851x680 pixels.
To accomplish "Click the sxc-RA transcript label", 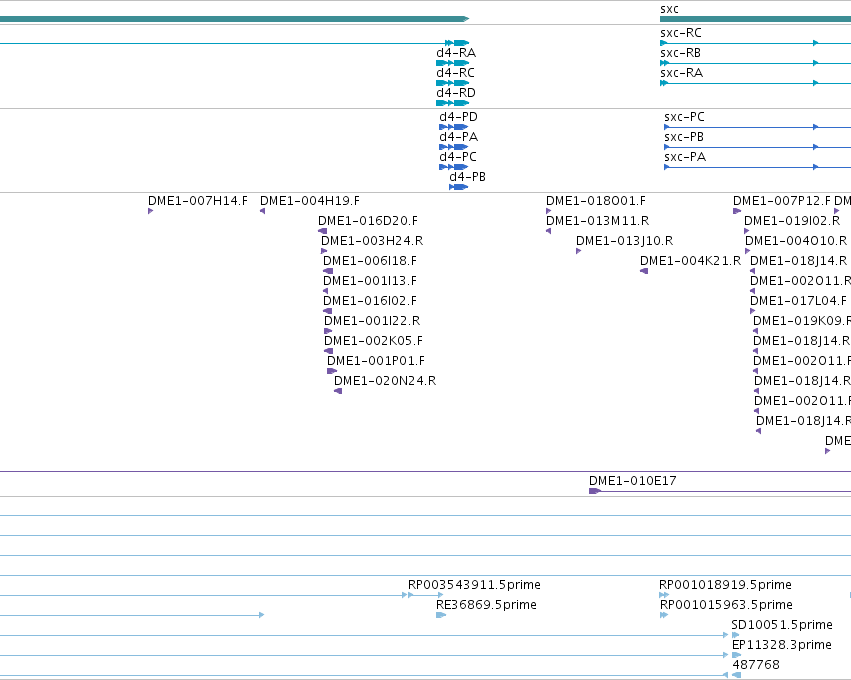I will pyautogui.click(x=681, y=73).
